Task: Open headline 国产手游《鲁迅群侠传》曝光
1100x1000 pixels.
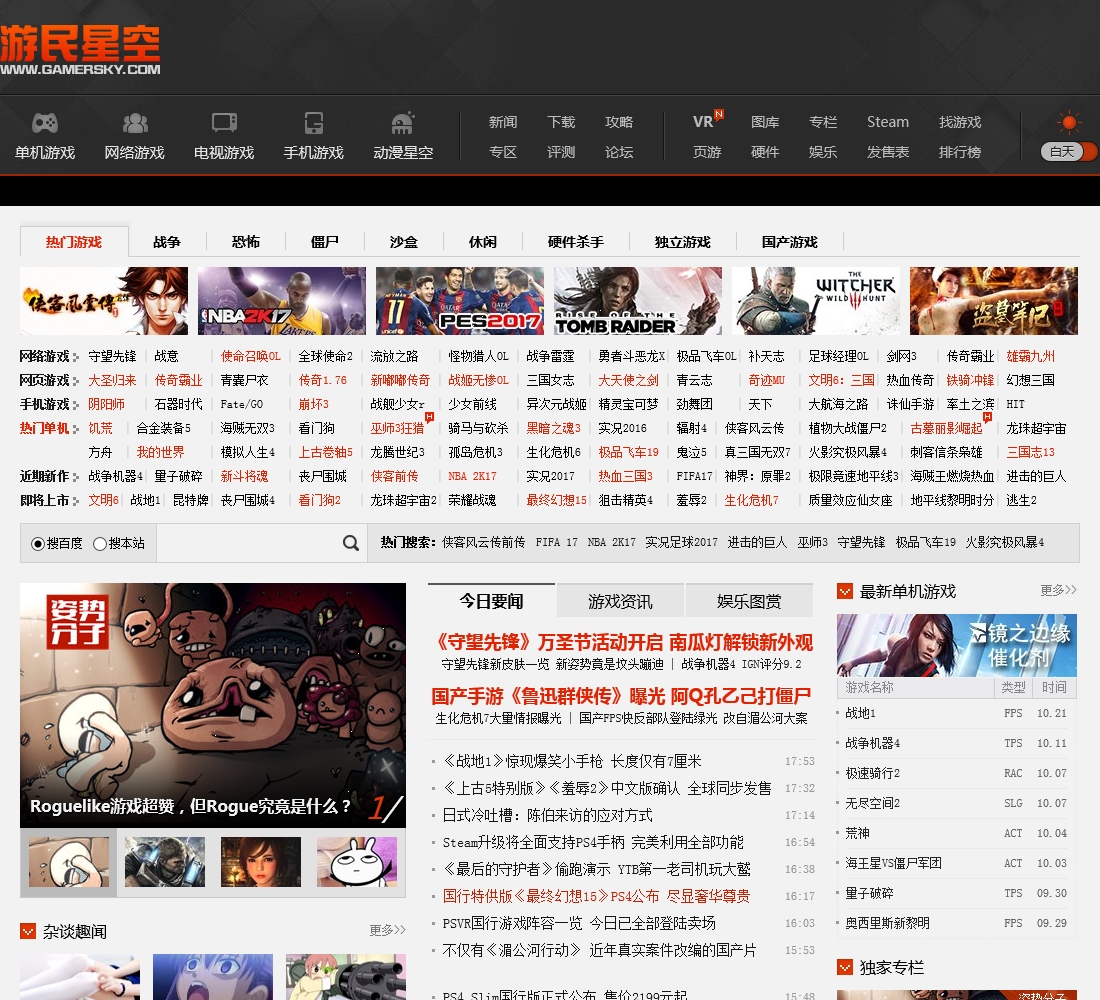Action: click(x=621, y=696)
